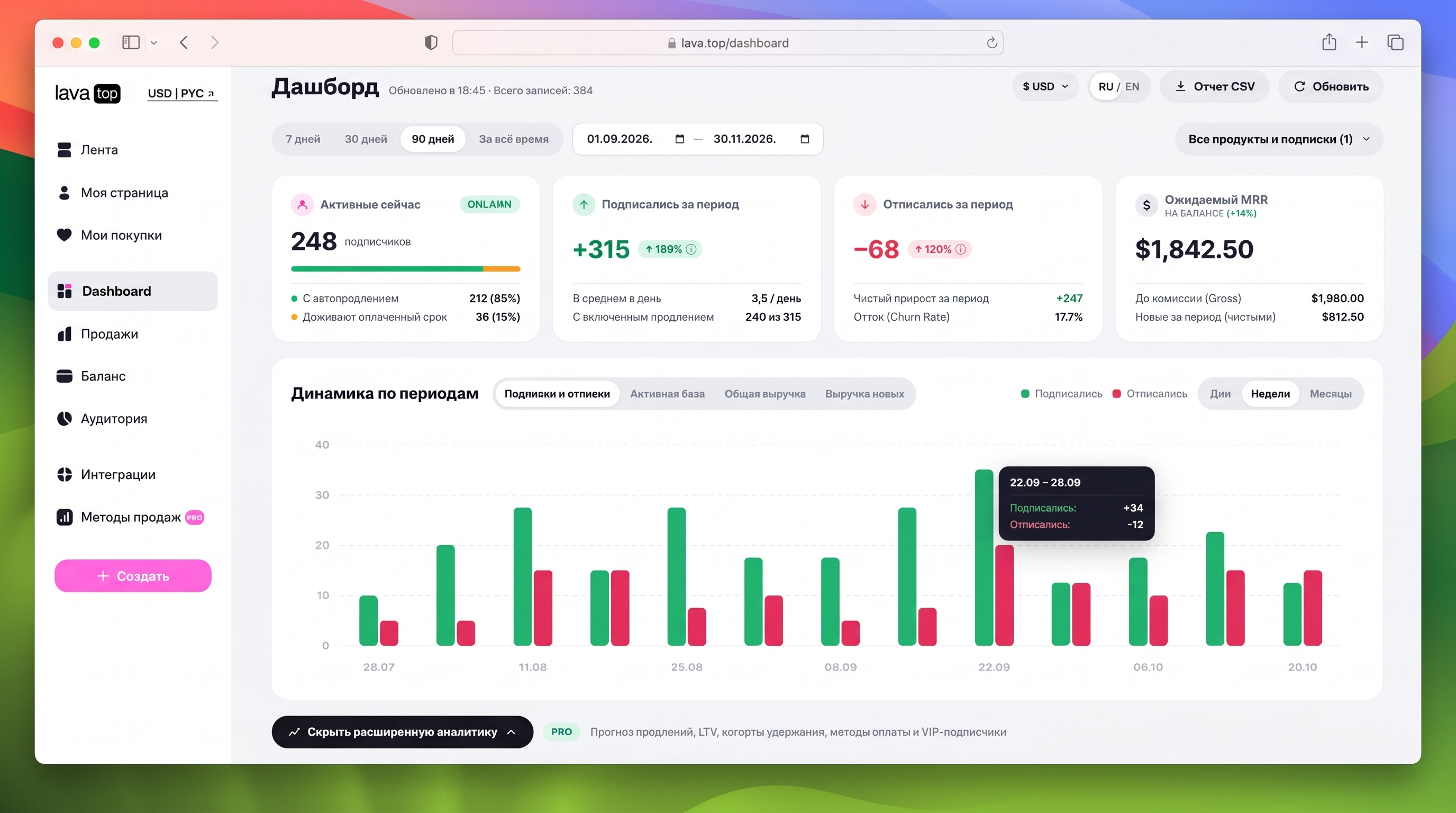Viewport: 1456px width, 813px height.
Task: Toggle Отписались legend series
Action: [x=1150, y=394]
